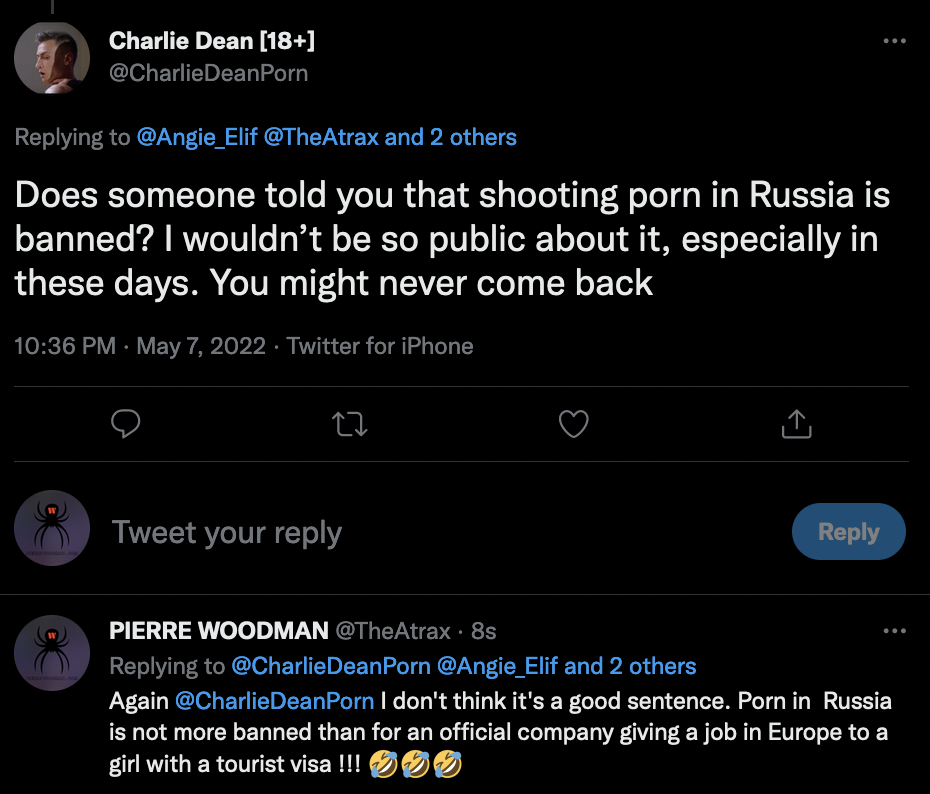Image resolution: width=930 pixels, height=794 pixels.
Task: Click the spider avatar next to reply box
Action: 53,531
